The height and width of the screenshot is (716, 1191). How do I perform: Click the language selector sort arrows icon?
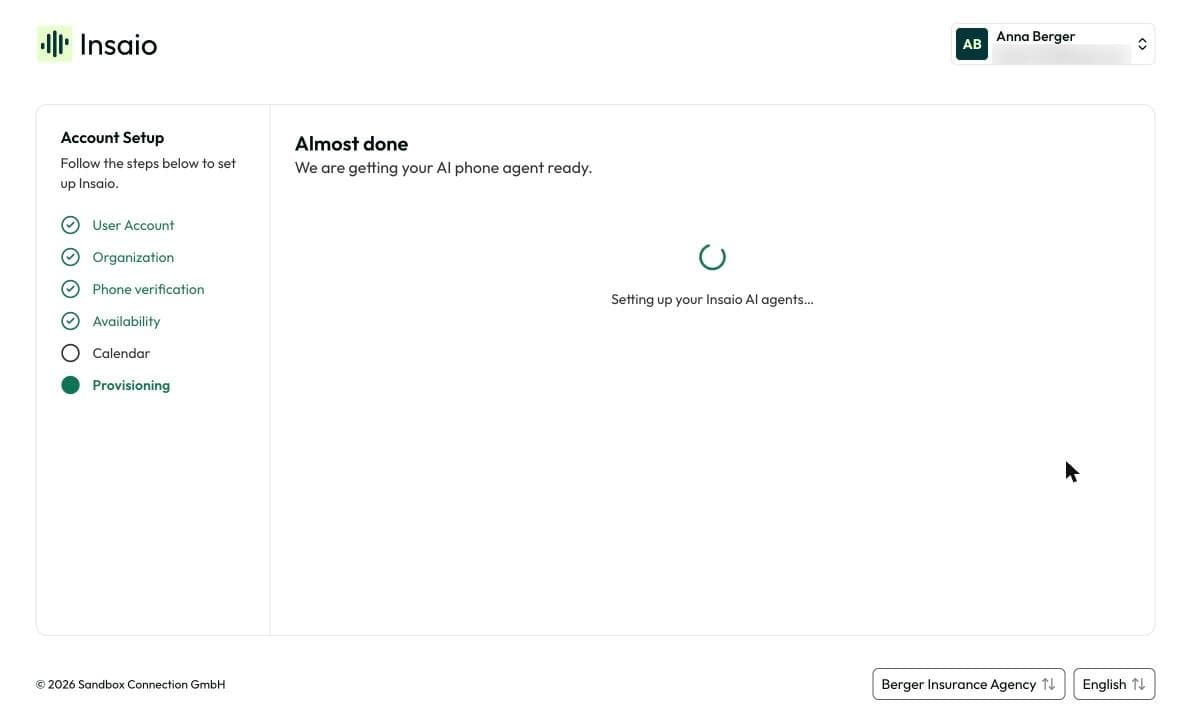1138,684
